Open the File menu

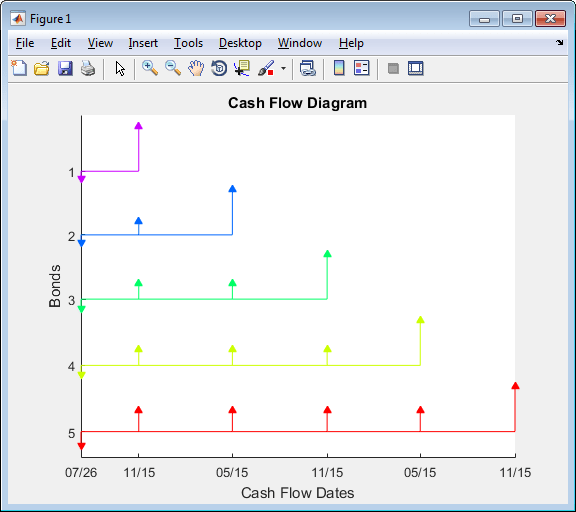[x=25, y=43]
